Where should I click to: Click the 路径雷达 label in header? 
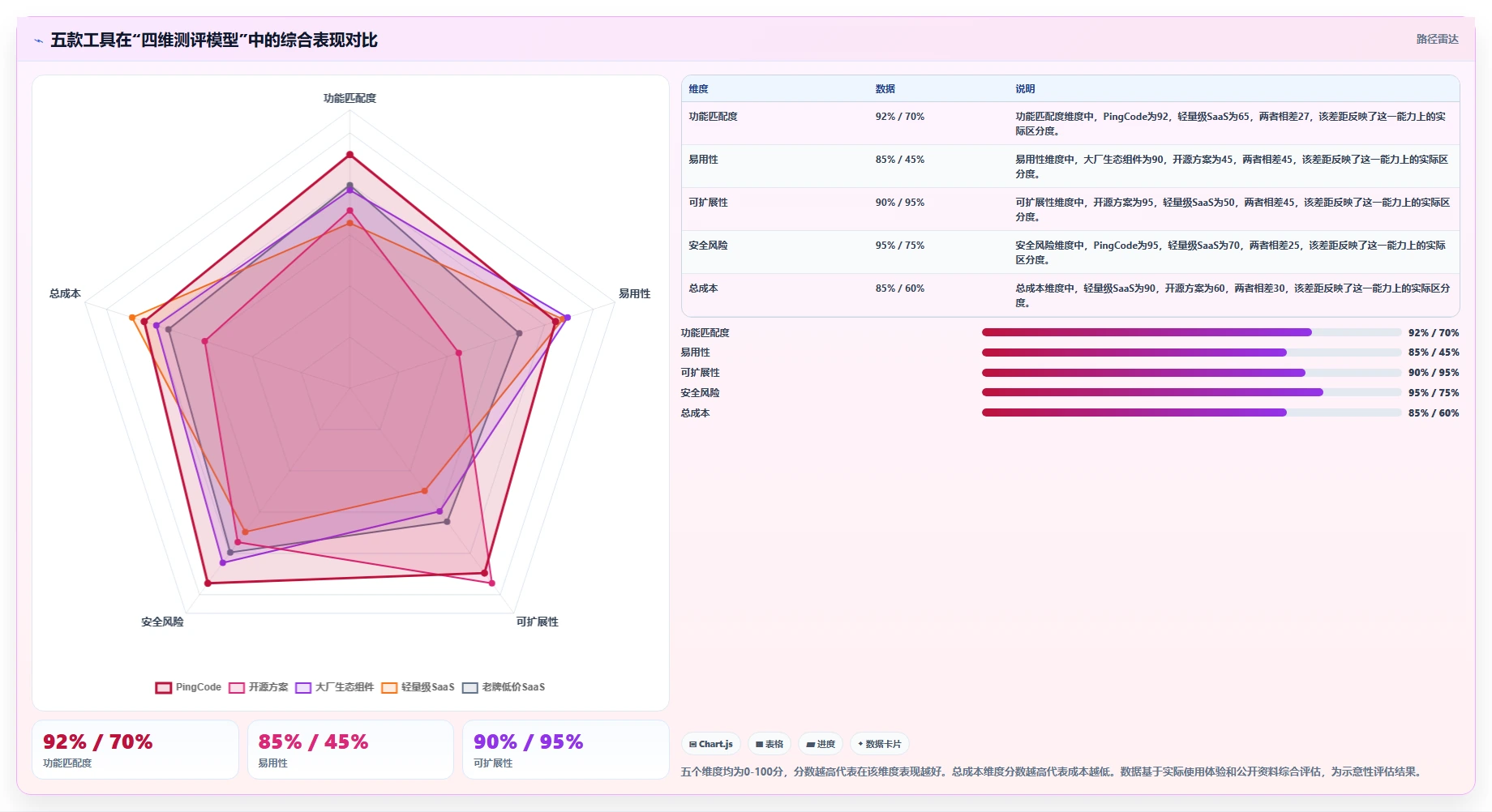pyautogui.click(x=1438, y=39)
